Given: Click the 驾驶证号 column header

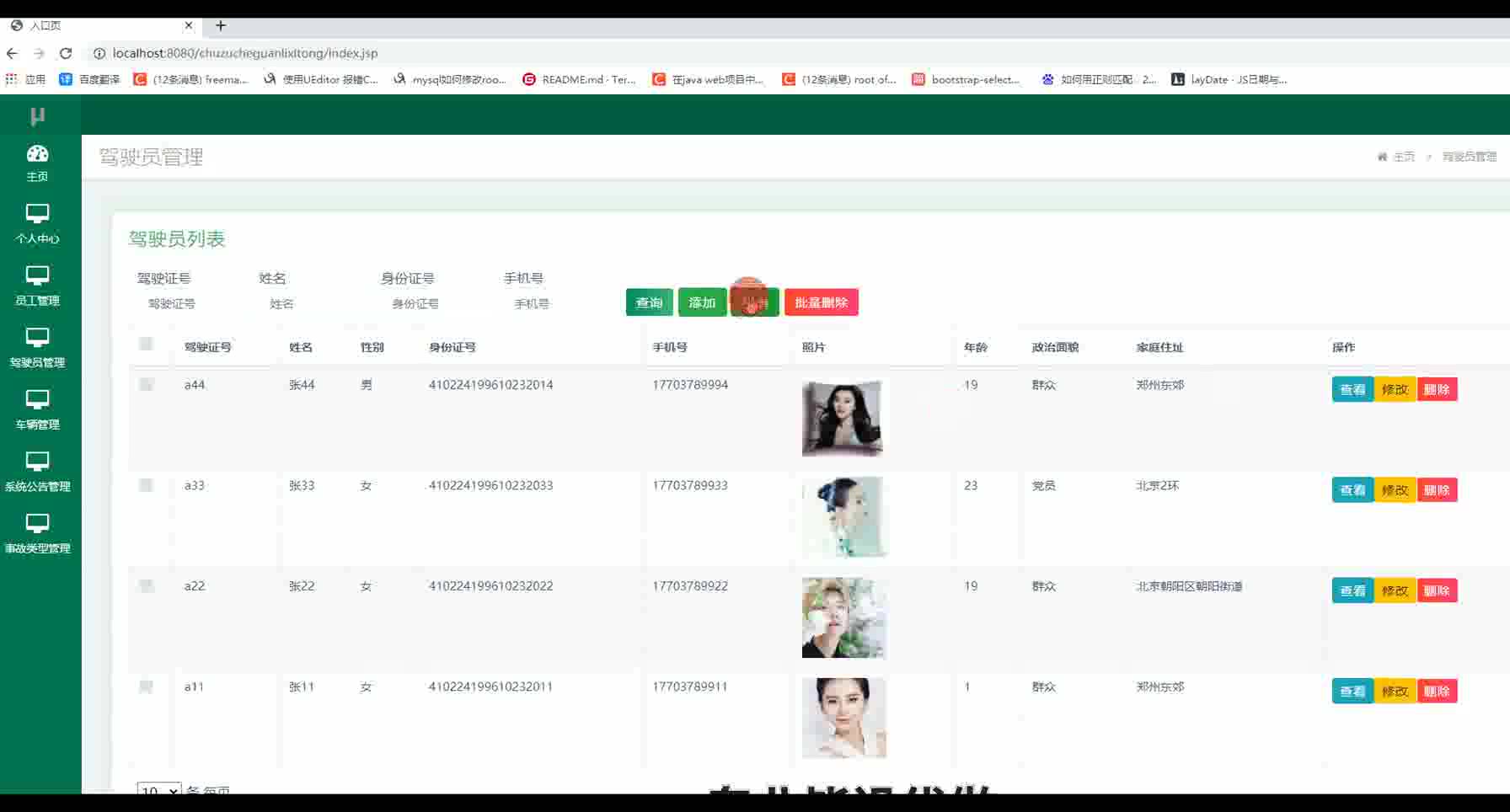Looking at the screenshot, I should tap(207, 347).
